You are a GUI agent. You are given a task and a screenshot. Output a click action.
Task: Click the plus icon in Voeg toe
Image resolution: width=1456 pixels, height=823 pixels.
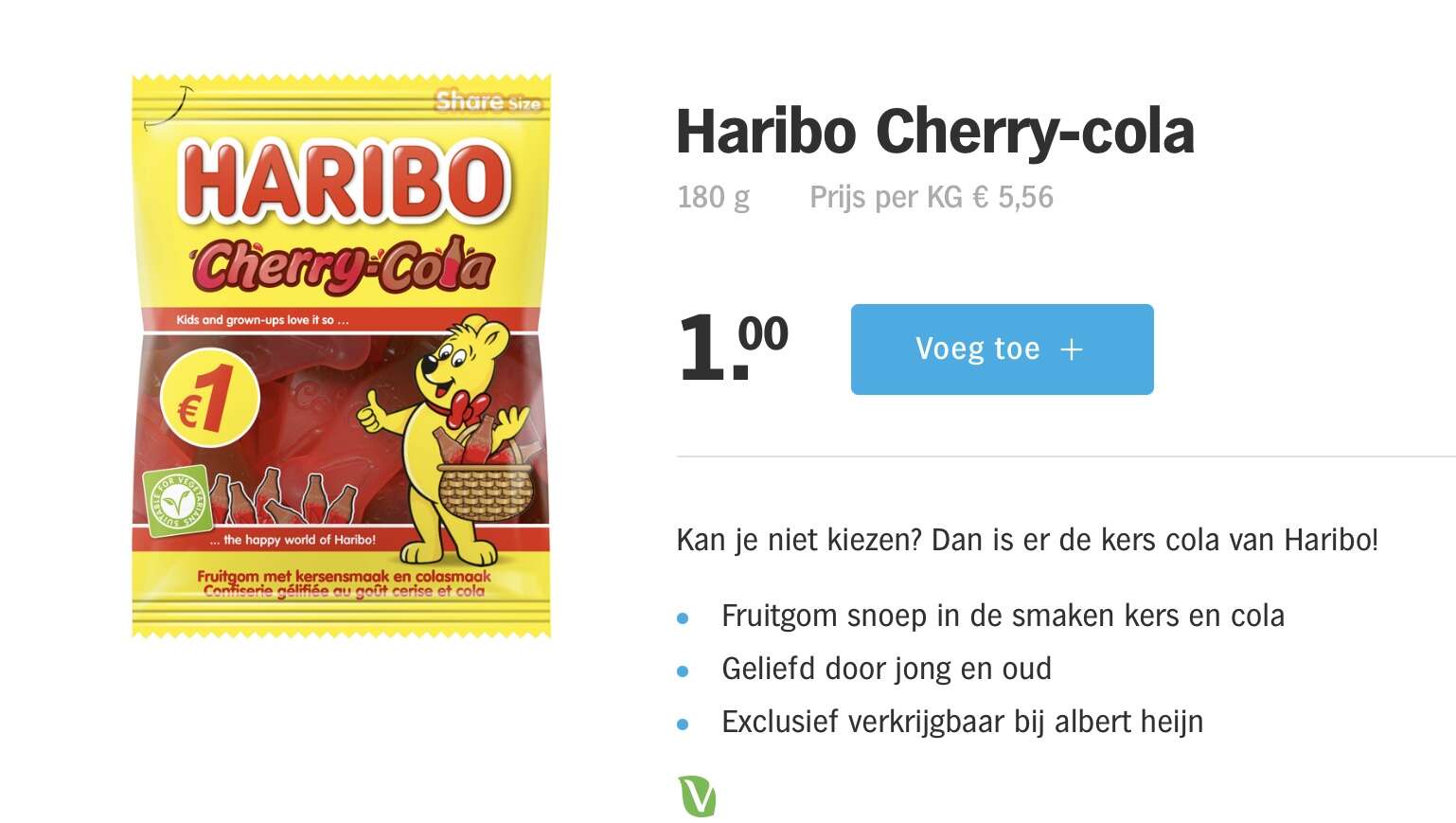(x=1071, y=349)
